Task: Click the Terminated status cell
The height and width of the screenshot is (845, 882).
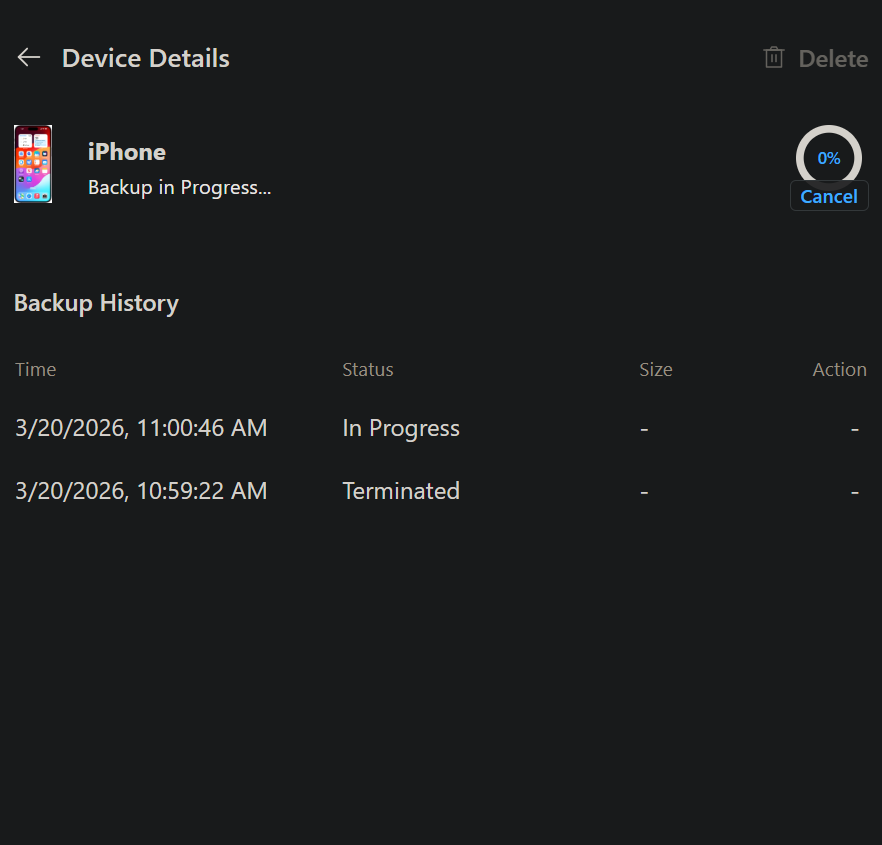Action: click(400, 491)
